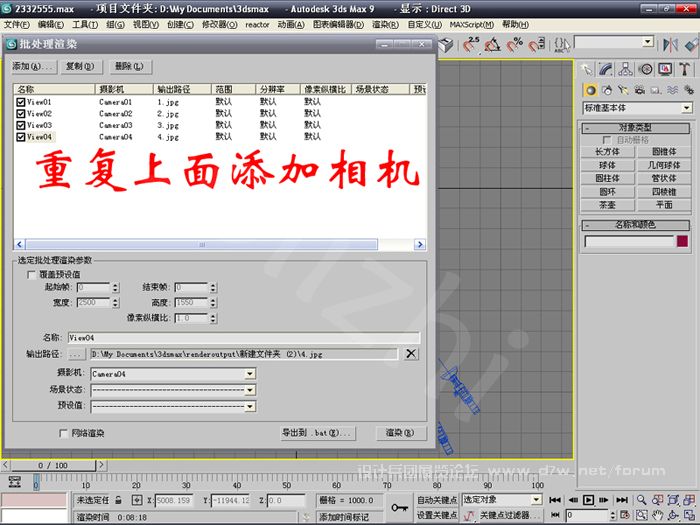Uncheck the View02 checkbox
Screen dimensions: 700x525
pyautogui.click(x=21, y=114)
